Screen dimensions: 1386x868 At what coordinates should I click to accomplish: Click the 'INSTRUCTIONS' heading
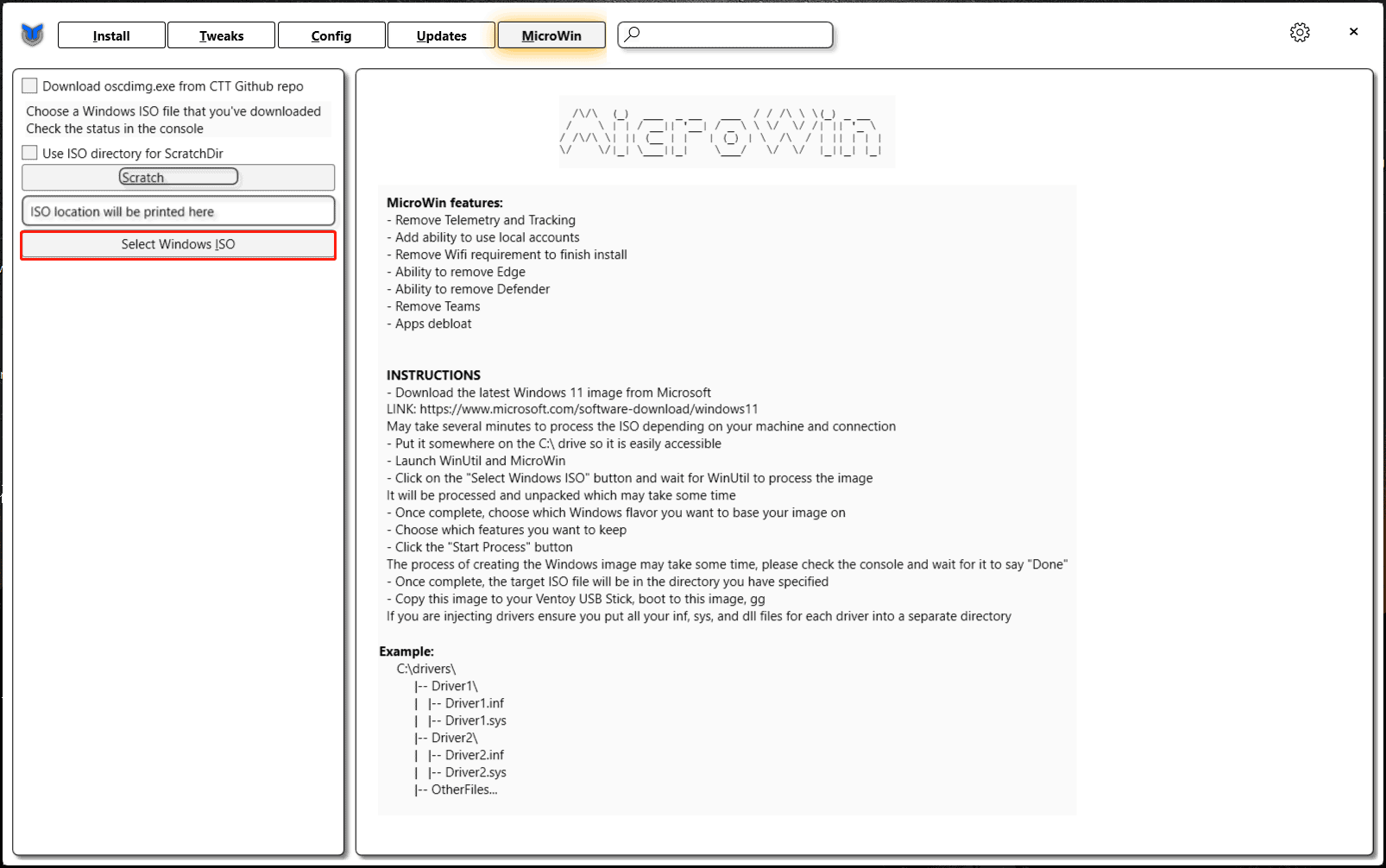[433, 375]
